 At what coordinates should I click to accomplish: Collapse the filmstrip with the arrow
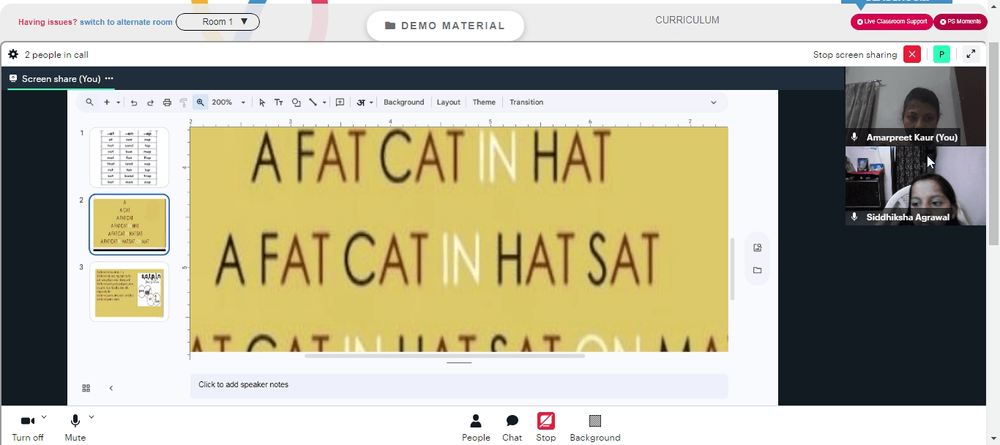[x=111, y=388]
